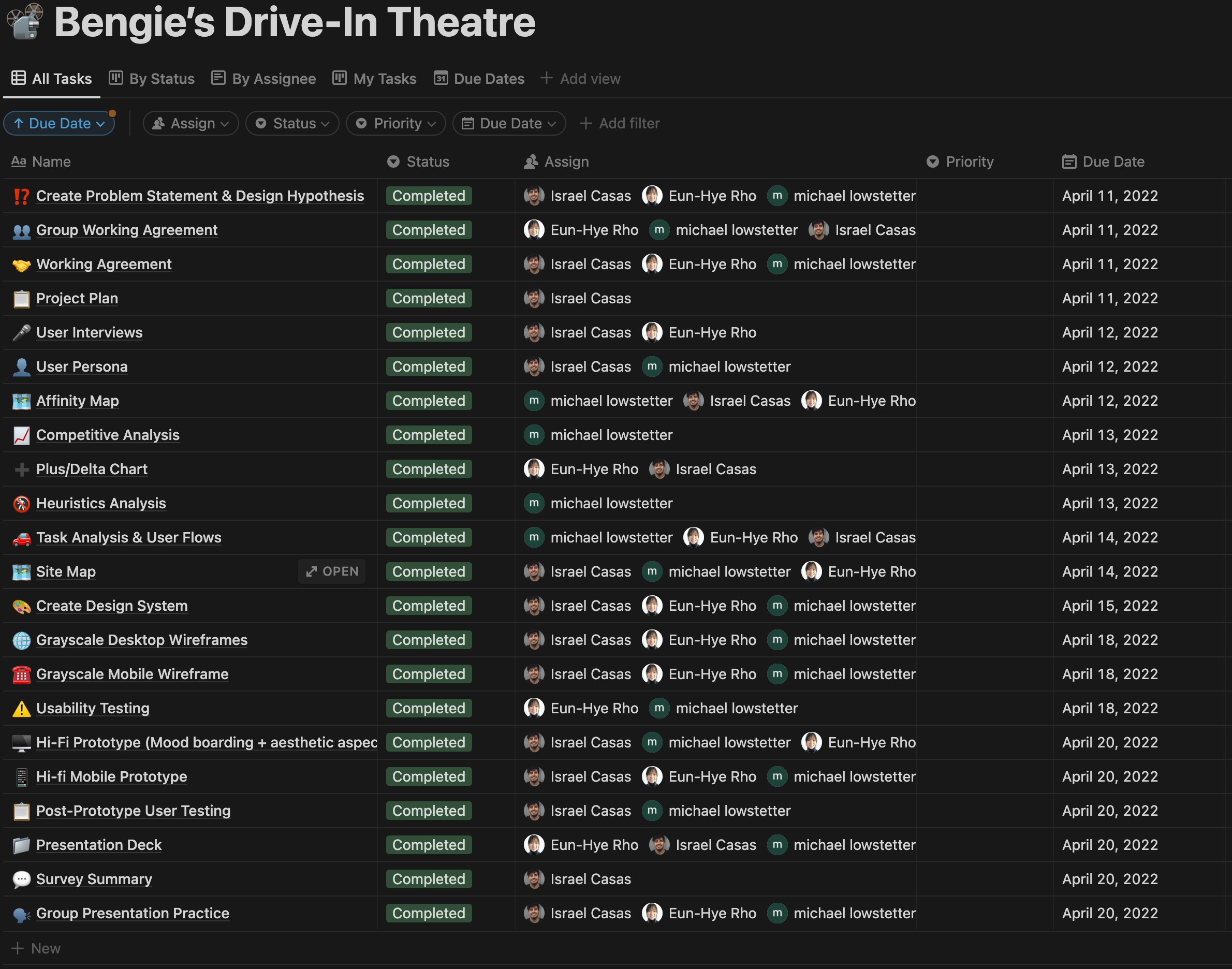Click Add filter button

620,123
